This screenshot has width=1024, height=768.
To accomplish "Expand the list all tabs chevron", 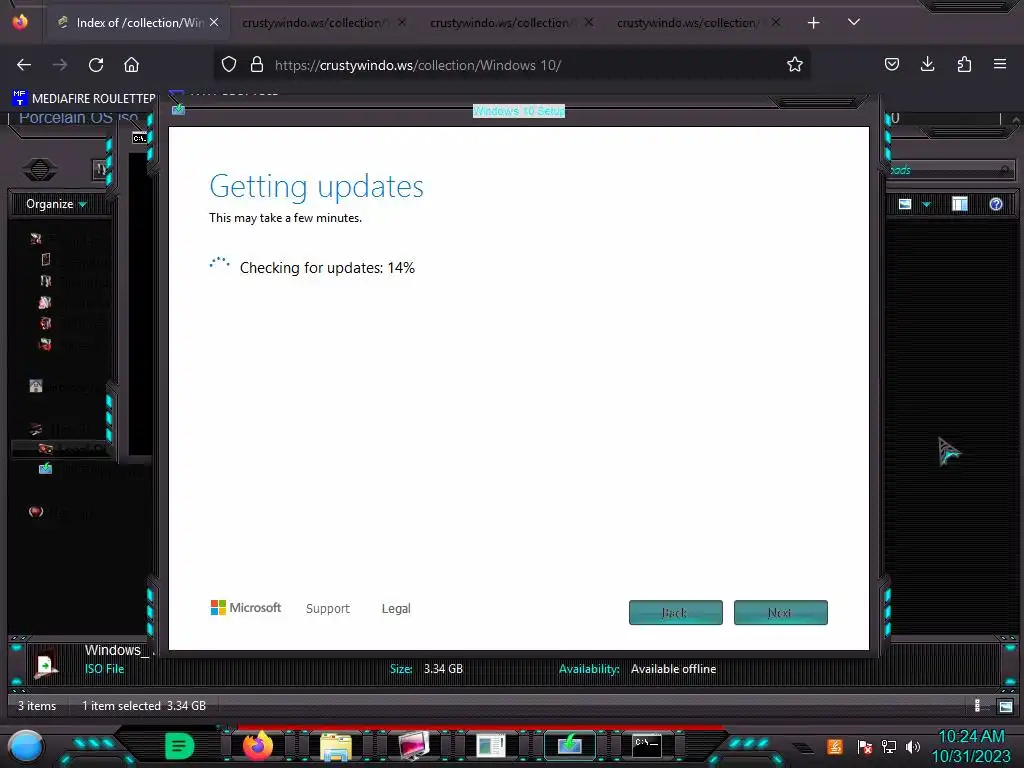I will pyautogui.click(x=854, y=22).
